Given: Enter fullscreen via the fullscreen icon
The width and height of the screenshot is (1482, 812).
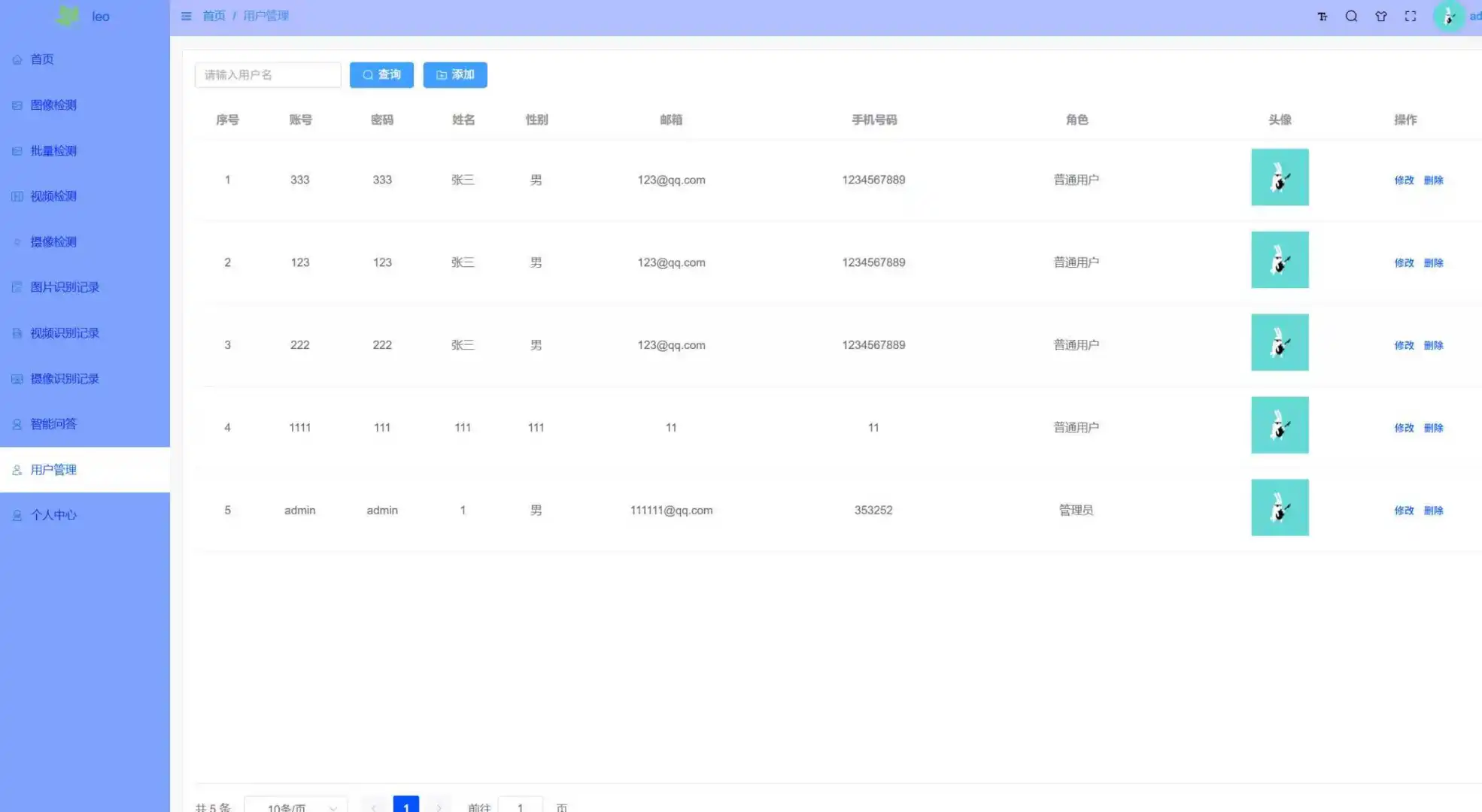Looking at the screenshot, I should [x=1411, y=16].
